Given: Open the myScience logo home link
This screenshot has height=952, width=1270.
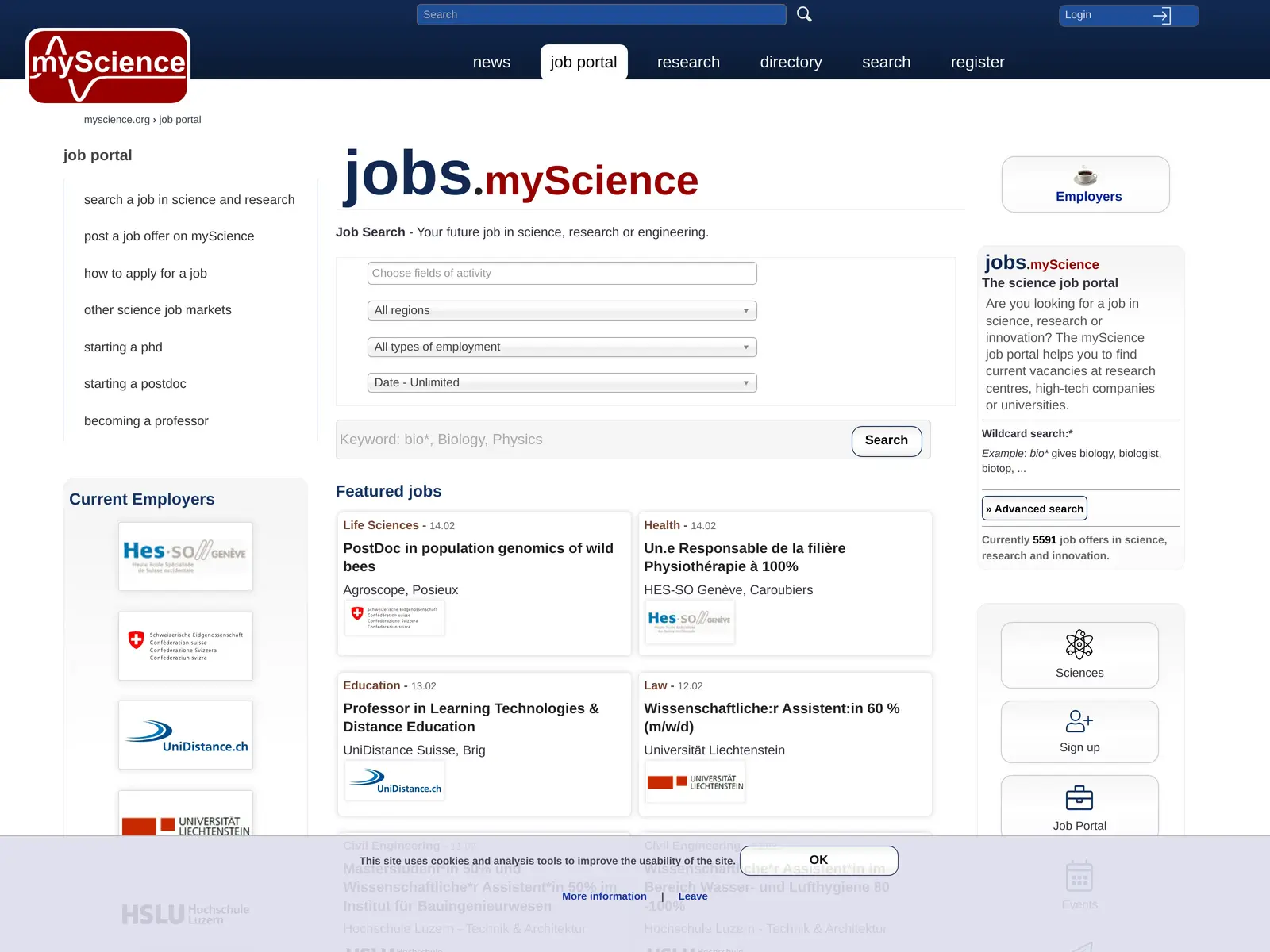Looking at the screenshot, I should [108, 66].
